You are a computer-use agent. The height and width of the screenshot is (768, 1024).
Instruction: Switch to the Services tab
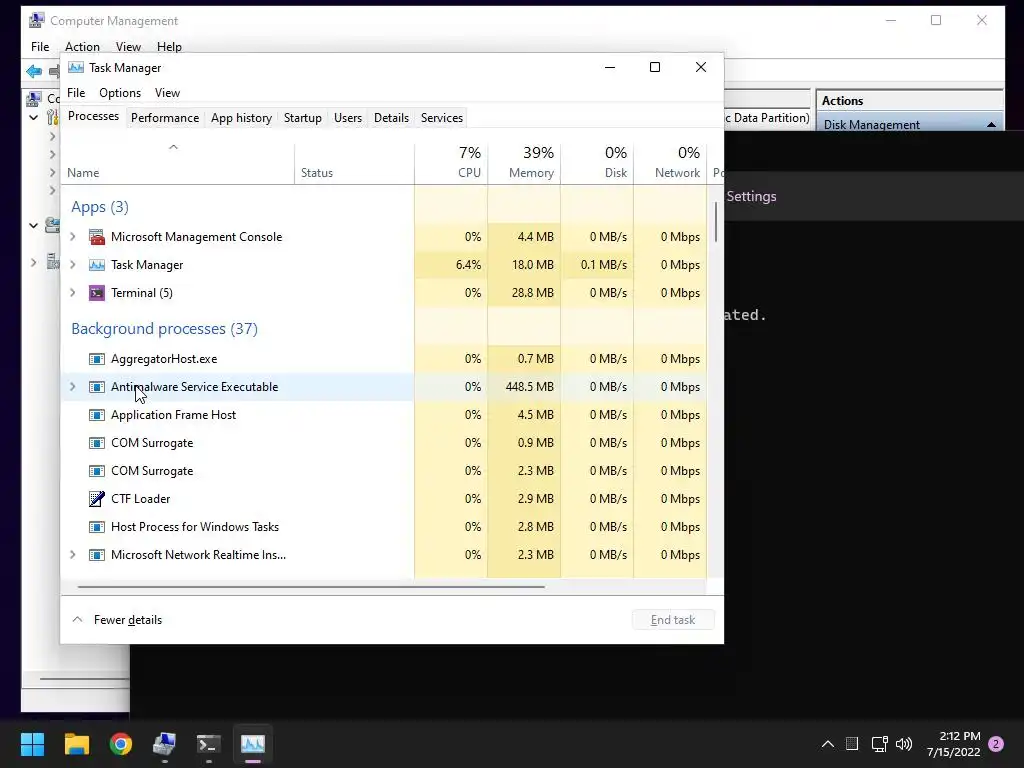pyautogui.click(x=441, y=118)
